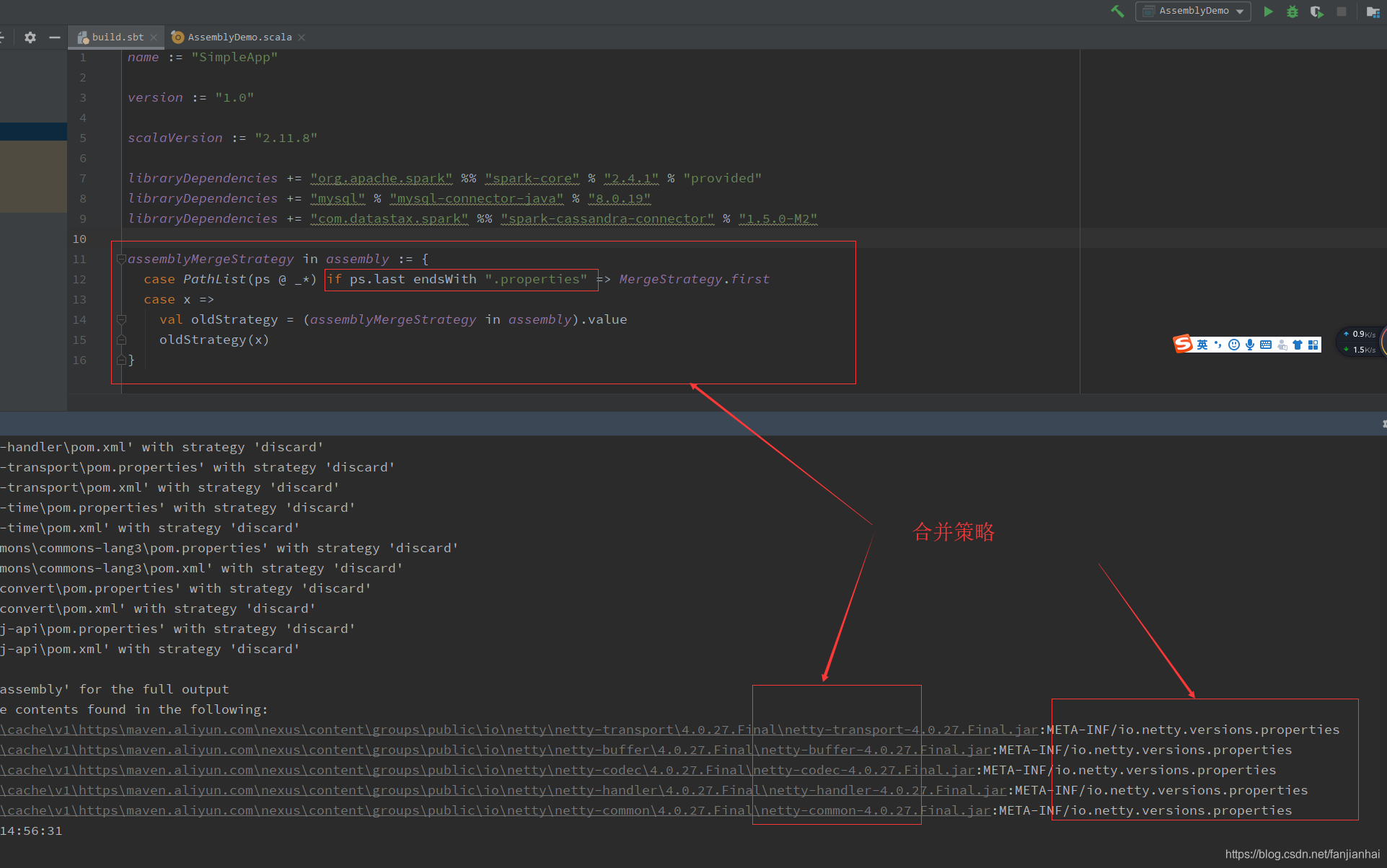Toggle the fold marker on line 15
The height and width of the screenshot is (868, 1387).
121,340
